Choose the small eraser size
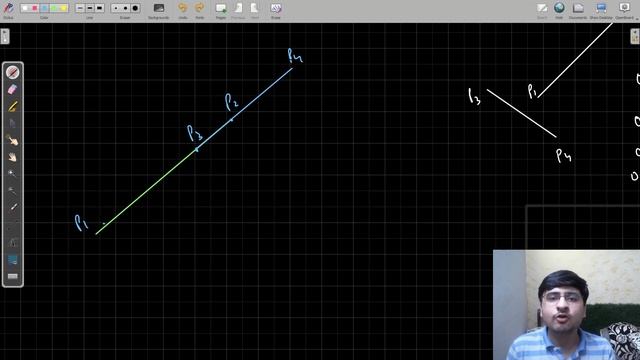 [x=116, y=8]
